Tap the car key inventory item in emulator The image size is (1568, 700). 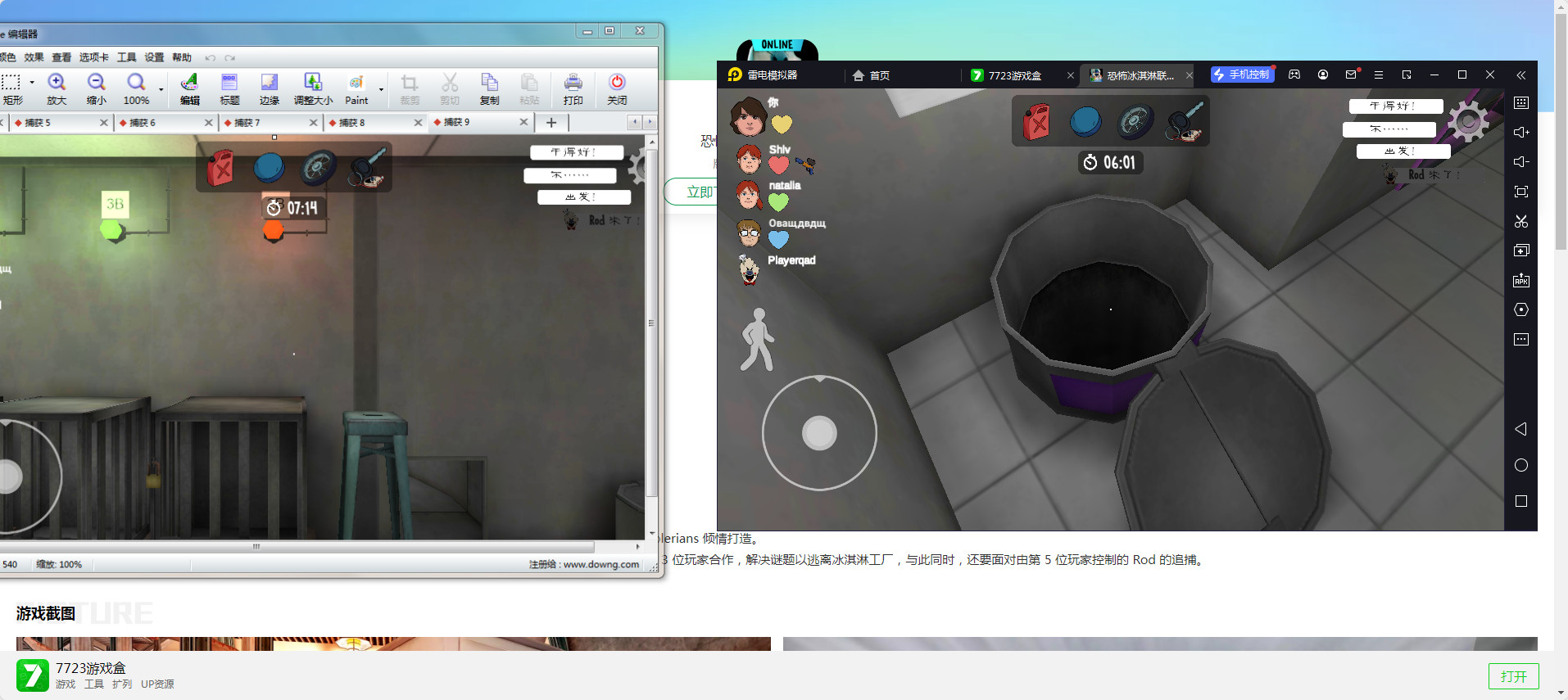click(x=1184, y=121)
